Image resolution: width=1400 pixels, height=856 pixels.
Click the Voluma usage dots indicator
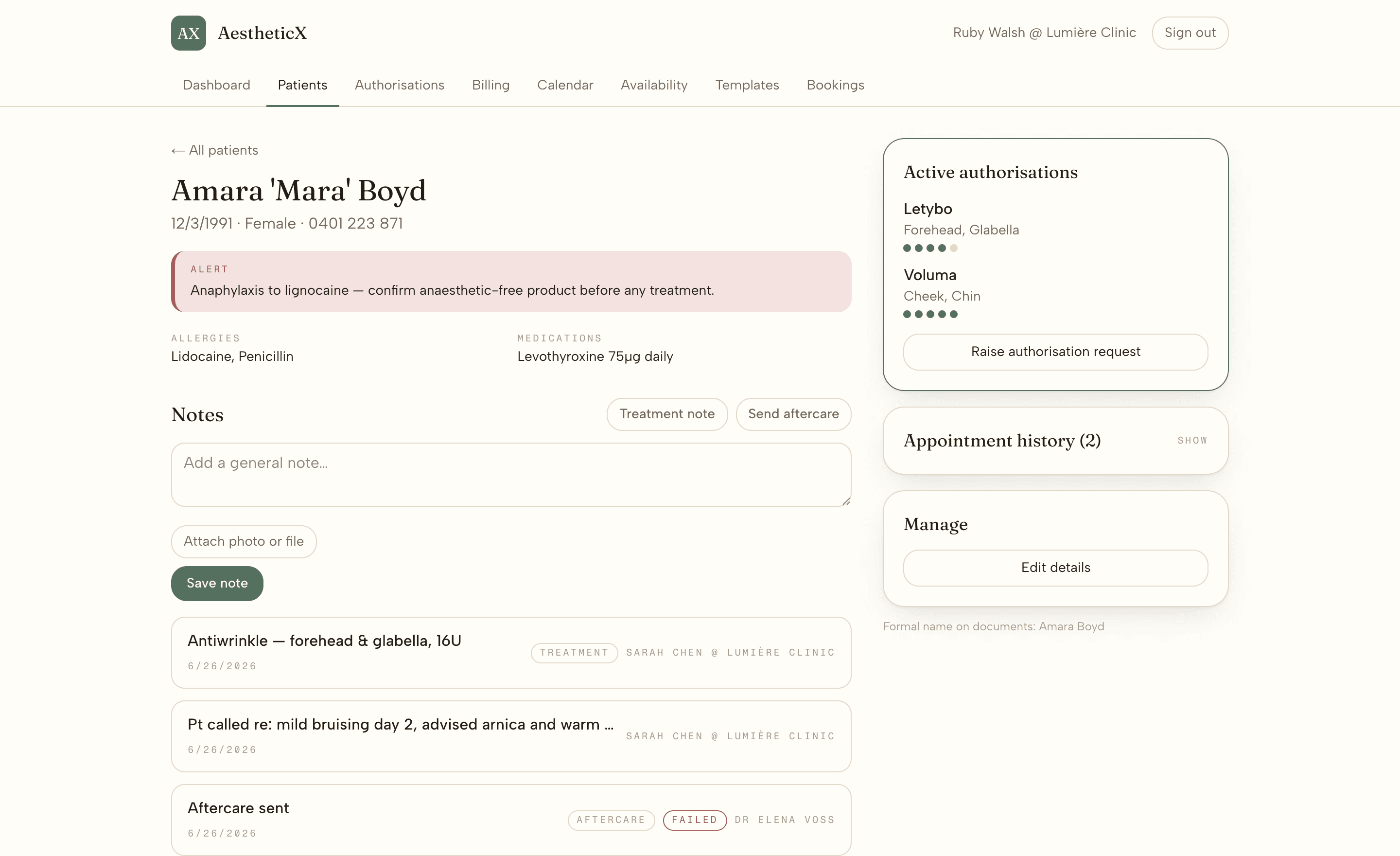(x=930, y=314)
